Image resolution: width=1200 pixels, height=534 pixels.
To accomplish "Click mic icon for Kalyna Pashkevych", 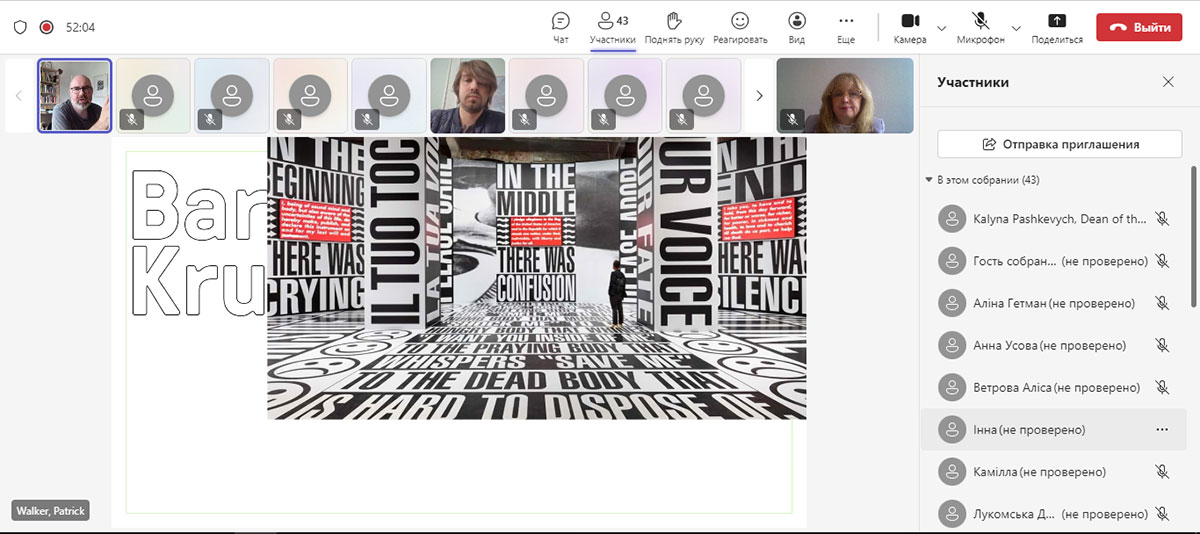I will point(1162,219).
